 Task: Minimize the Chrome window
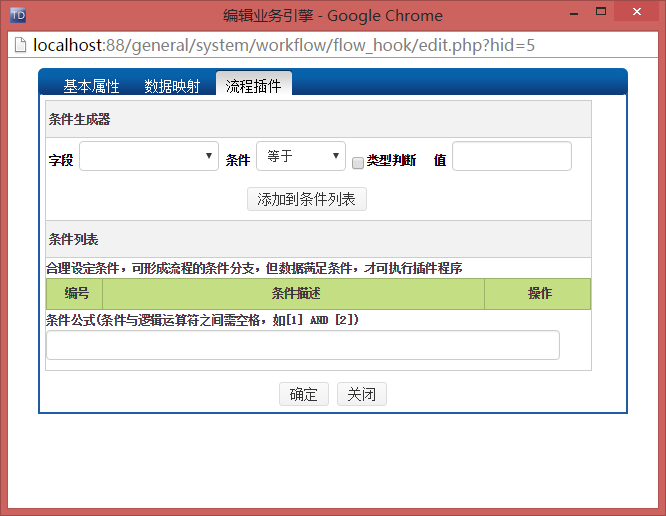click(x=574, y=13)
